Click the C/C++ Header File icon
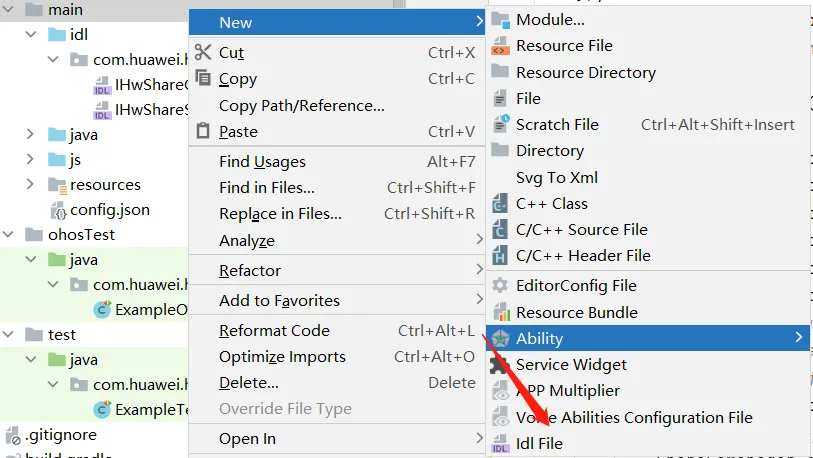 501,256
